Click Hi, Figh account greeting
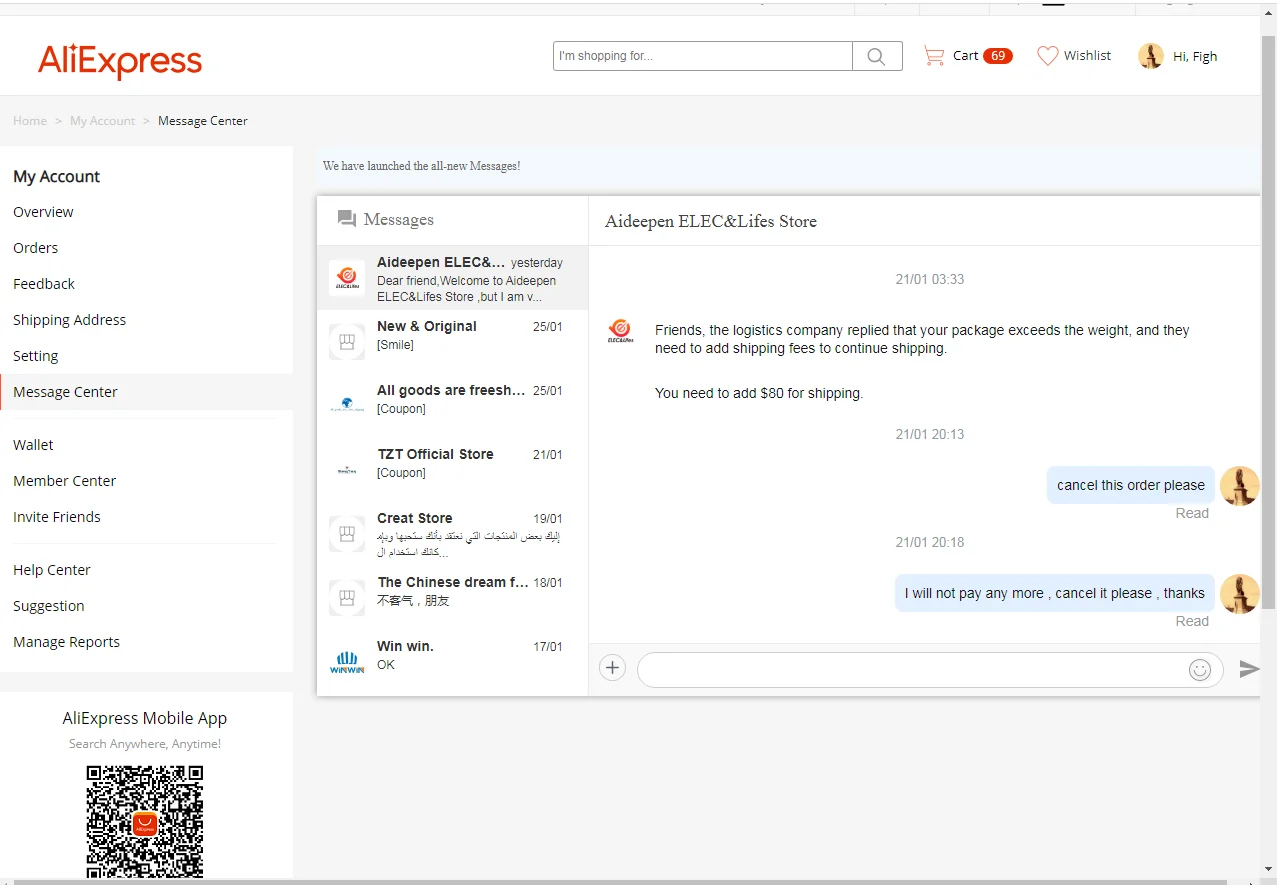Screen dimensions: 1277x885 coord(1195,57)
